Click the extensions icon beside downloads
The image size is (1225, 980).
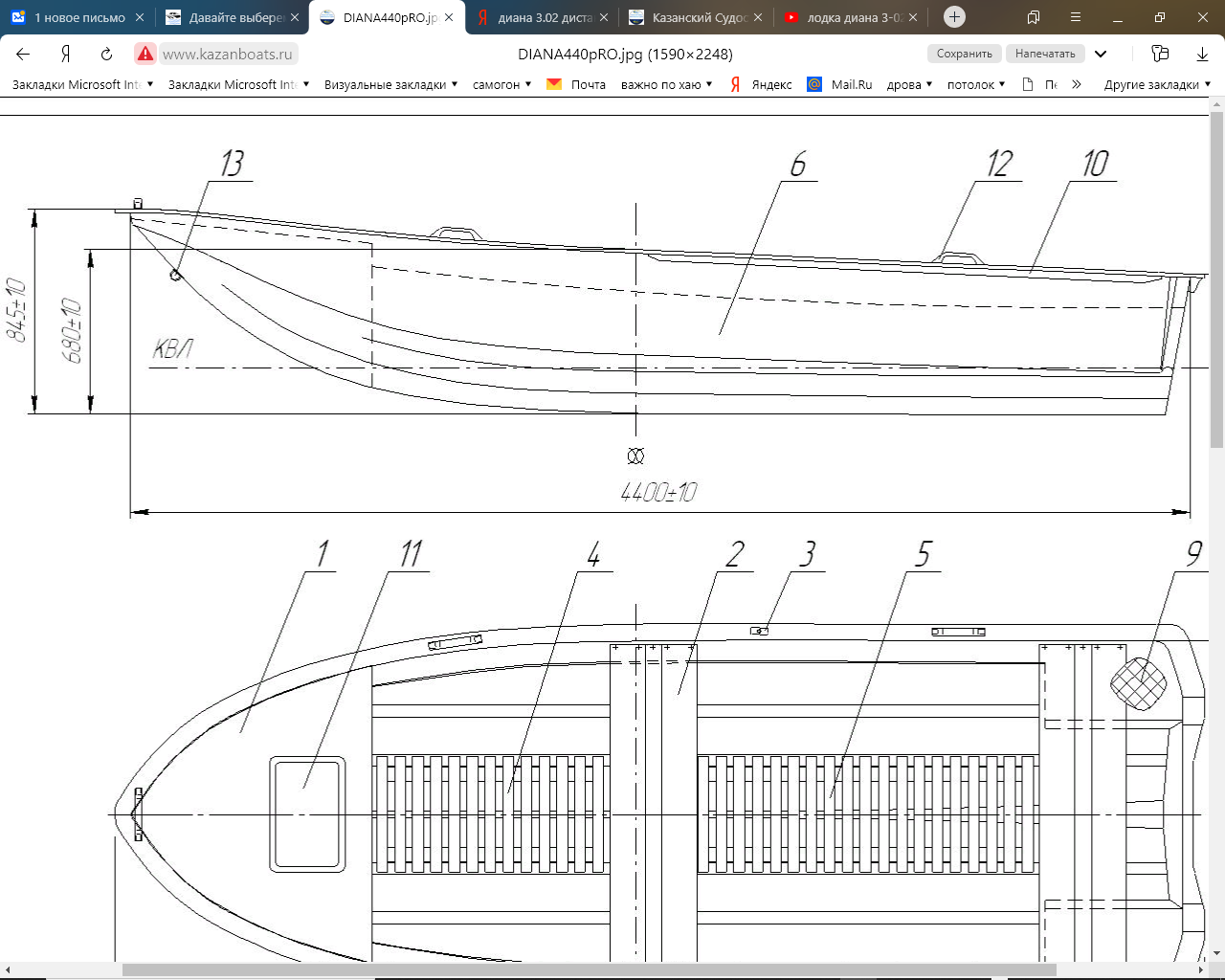point(1160,54)
